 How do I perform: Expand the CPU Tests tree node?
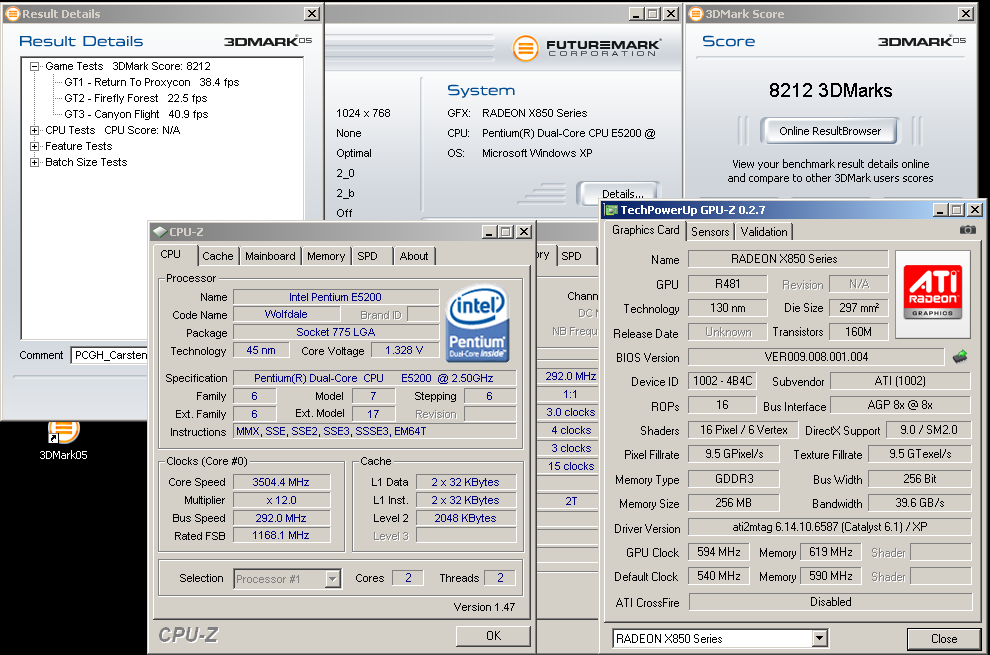coord(35,130)
